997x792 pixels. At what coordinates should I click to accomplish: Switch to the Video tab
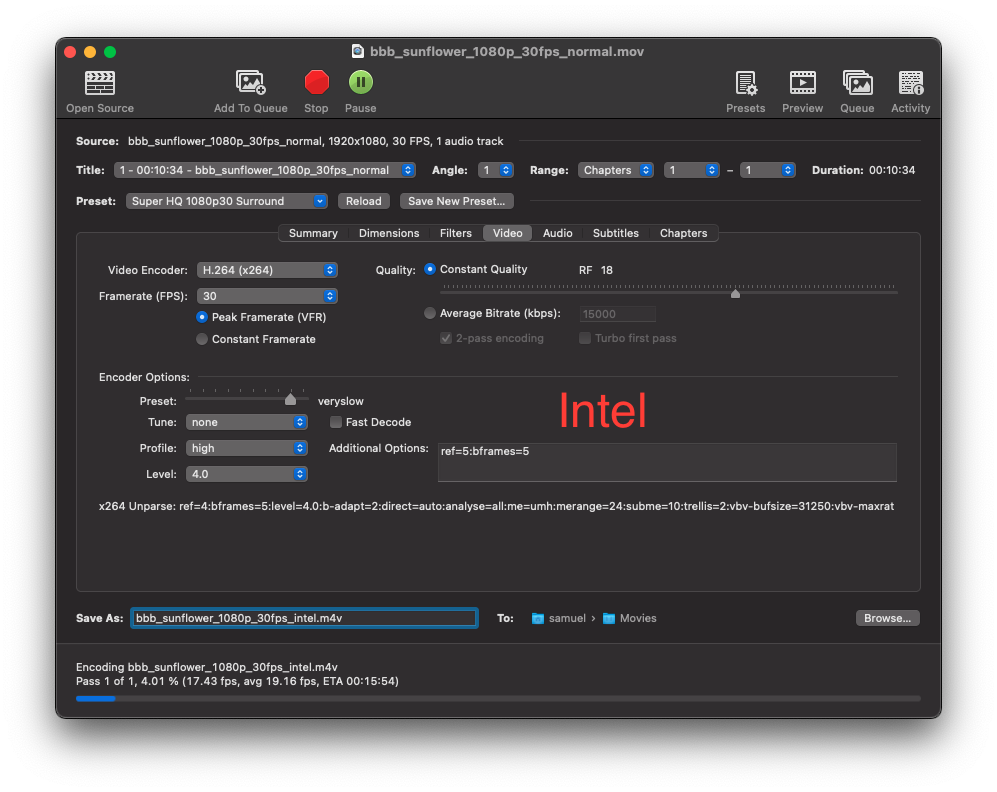coord(507,233)
